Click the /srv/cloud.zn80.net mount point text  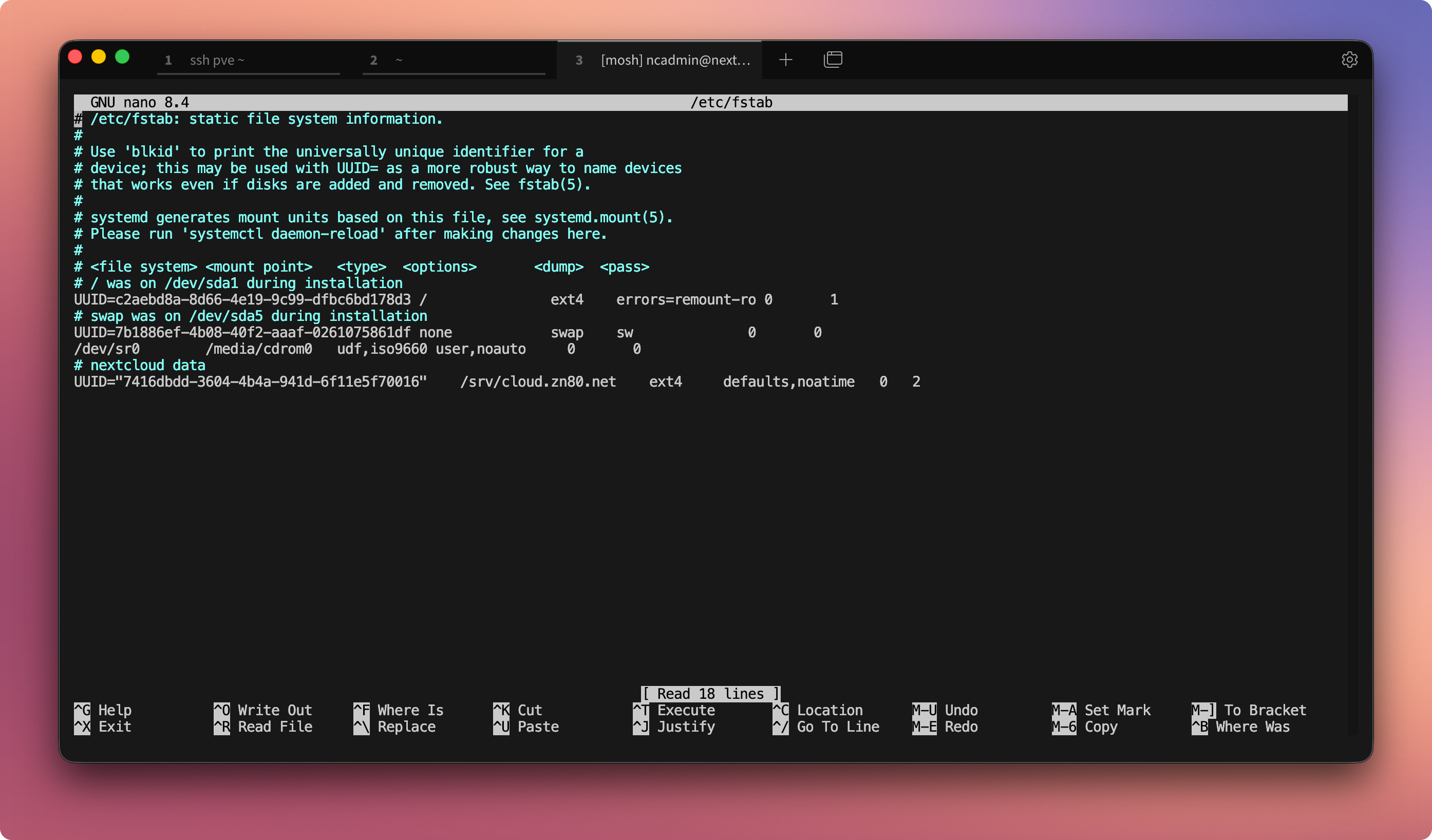coord(538,381)
